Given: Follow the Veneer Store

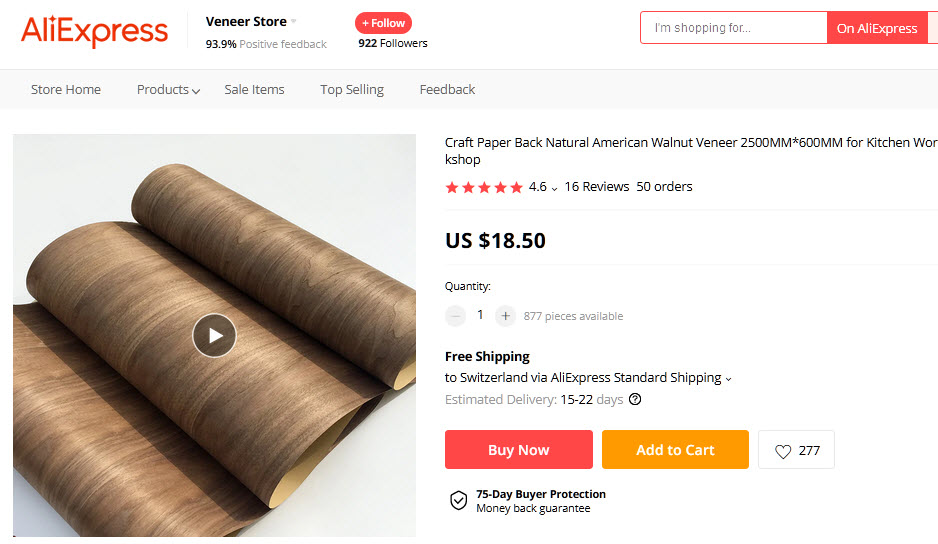Looking at the screenshot, I should point(383,23).
